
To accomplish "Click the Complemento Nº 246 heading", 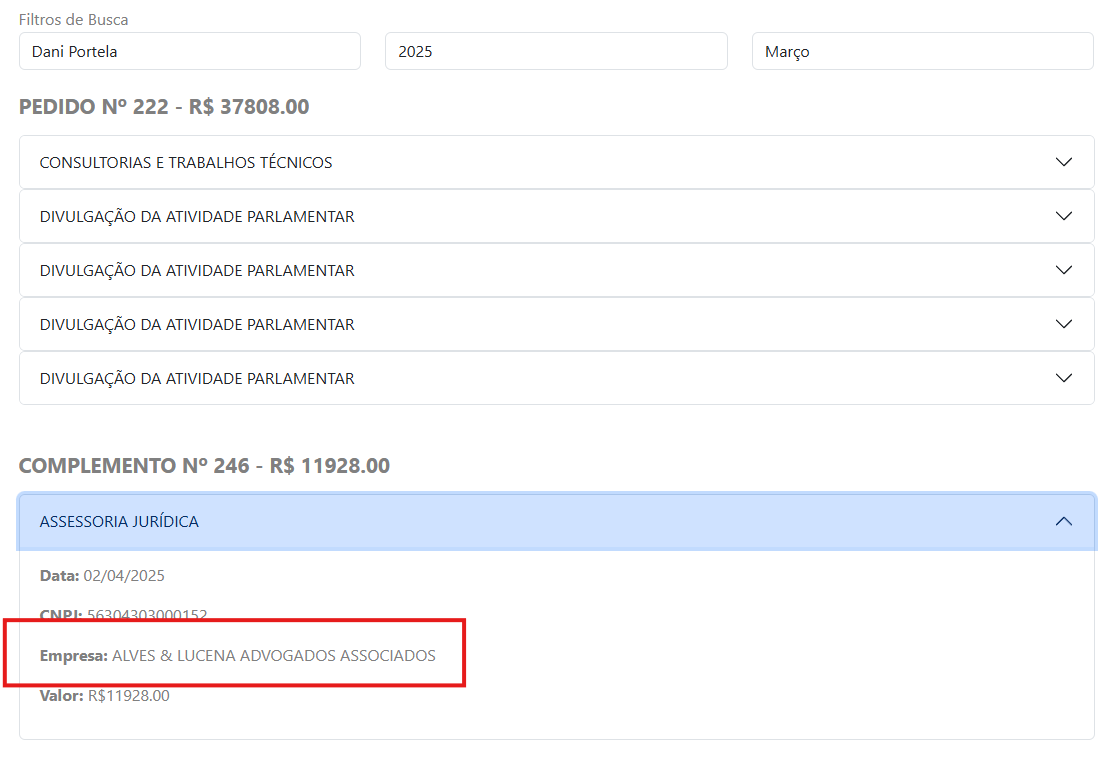I will click(204, 465).
